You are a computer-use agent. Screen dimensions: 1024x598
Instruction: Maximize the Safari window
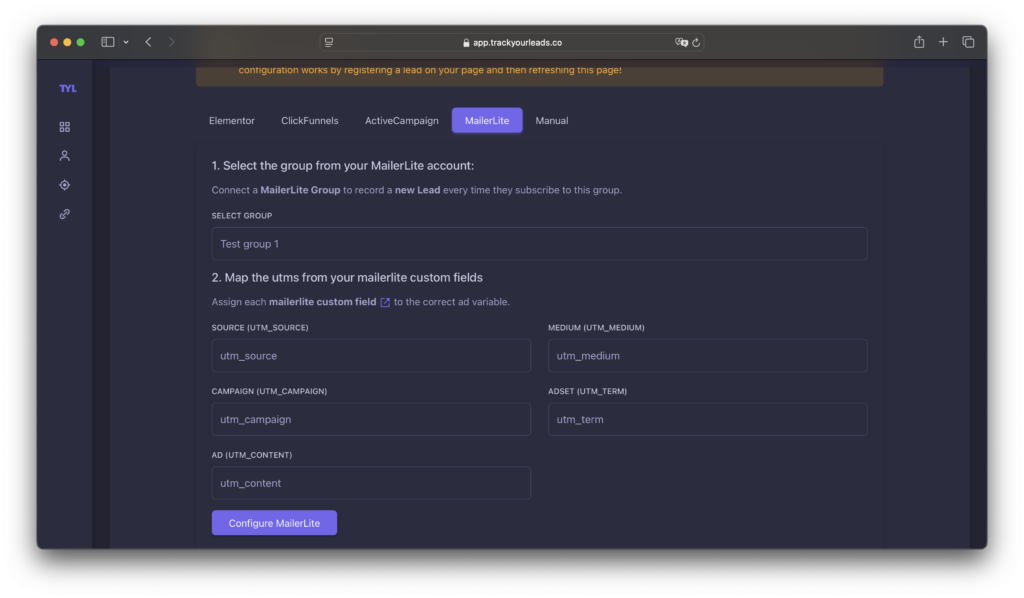pos(80,42)
